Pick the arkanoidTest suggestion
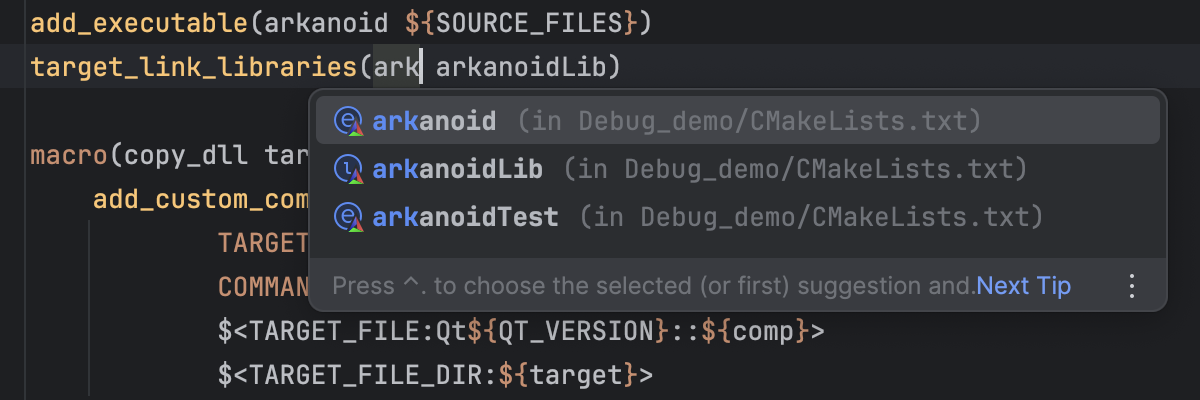Image resolution: width=1200 pixels, height=400 pixels. point(465,216)
